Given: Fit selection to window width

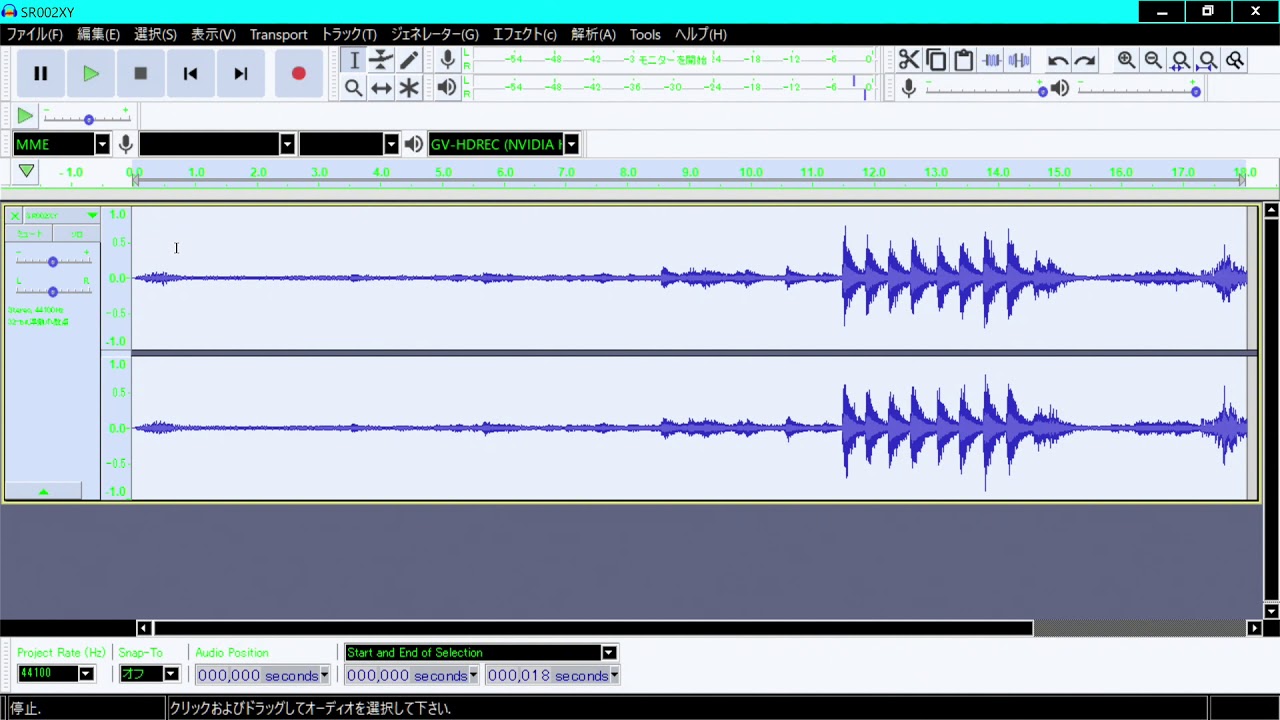Looking at the screenshot, I should coord(1180,61).
